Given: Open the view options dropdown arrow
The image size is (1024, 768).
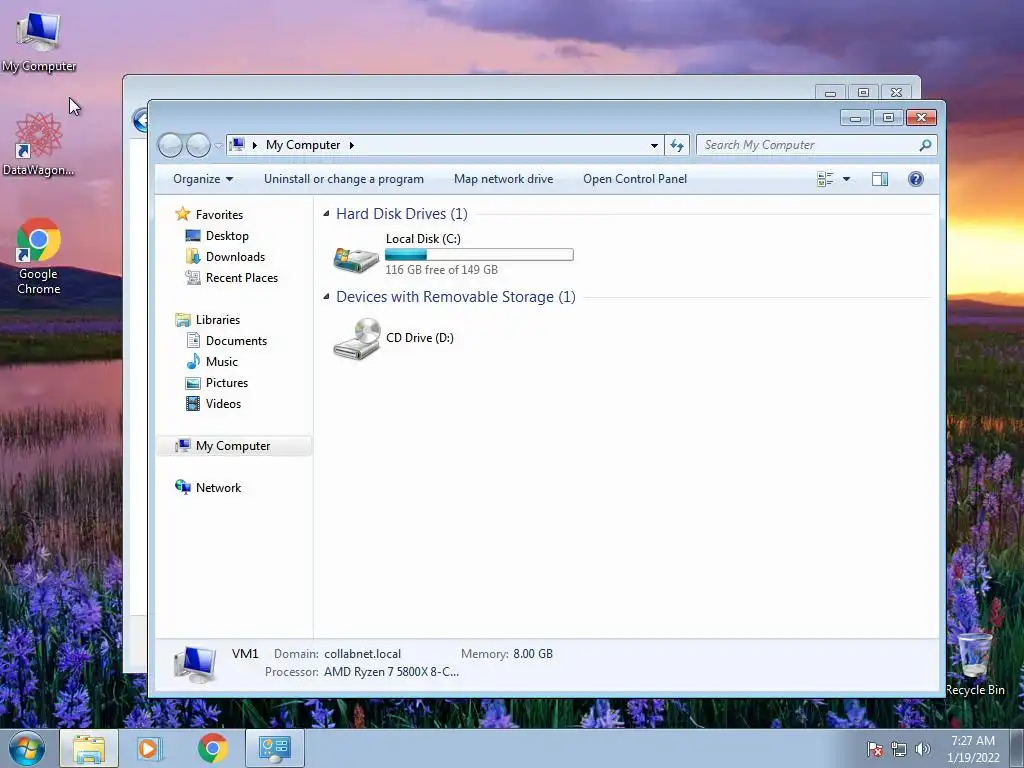Looking at the screenshot, I should (x=846, y=179).
